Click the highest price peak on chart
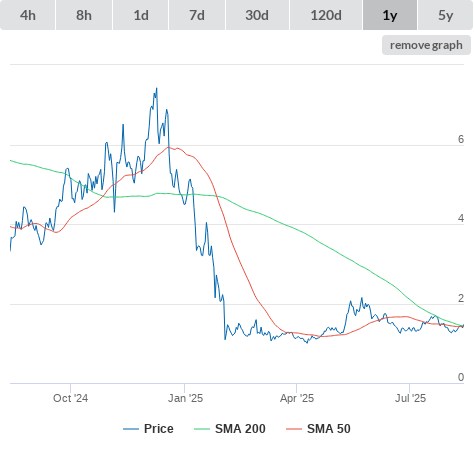474x455 pixels. point(157,89)
